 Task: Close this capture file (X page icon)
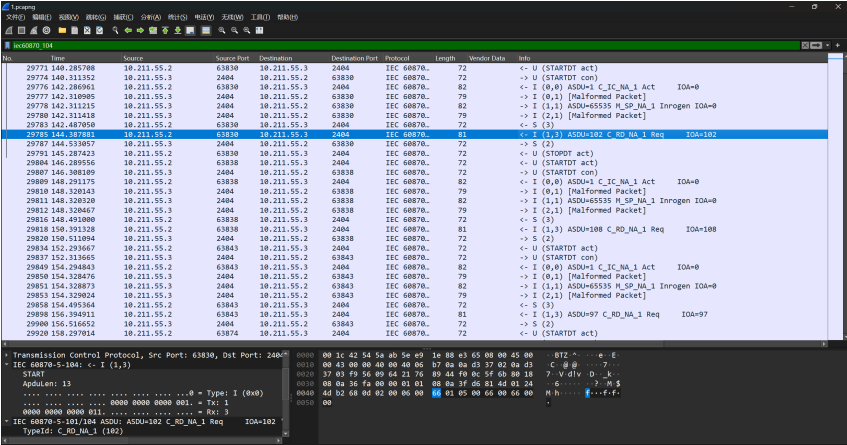click(x=87, y=30)
